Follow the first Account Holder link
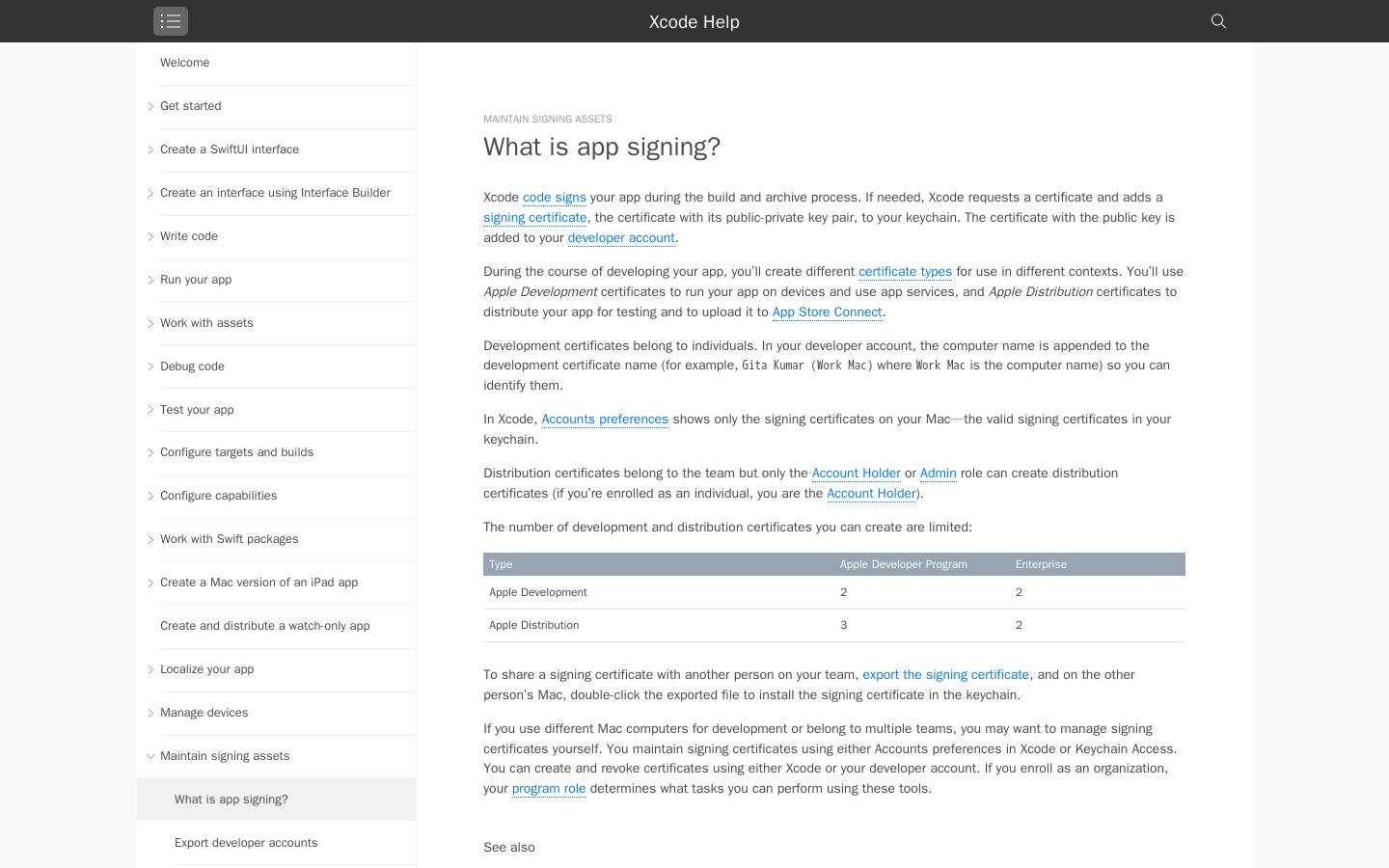The image size is (1389, 868). [x=857, y=474]
